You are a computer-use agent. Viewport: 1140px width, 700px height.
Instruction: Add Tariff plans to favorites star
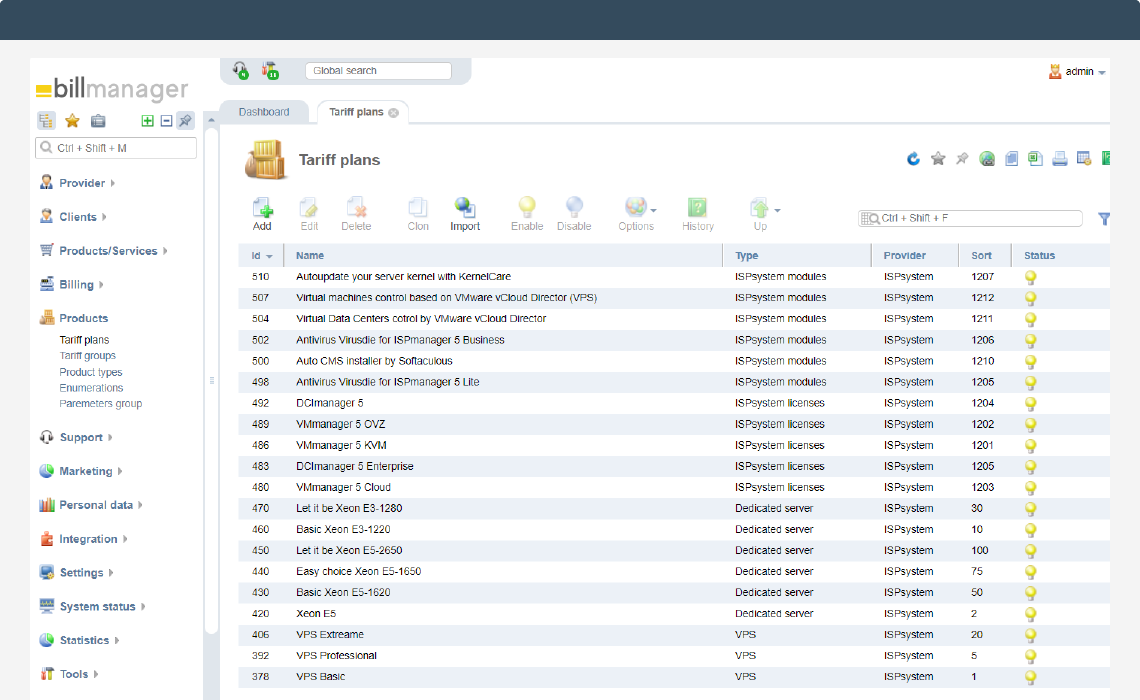(938, 158)
